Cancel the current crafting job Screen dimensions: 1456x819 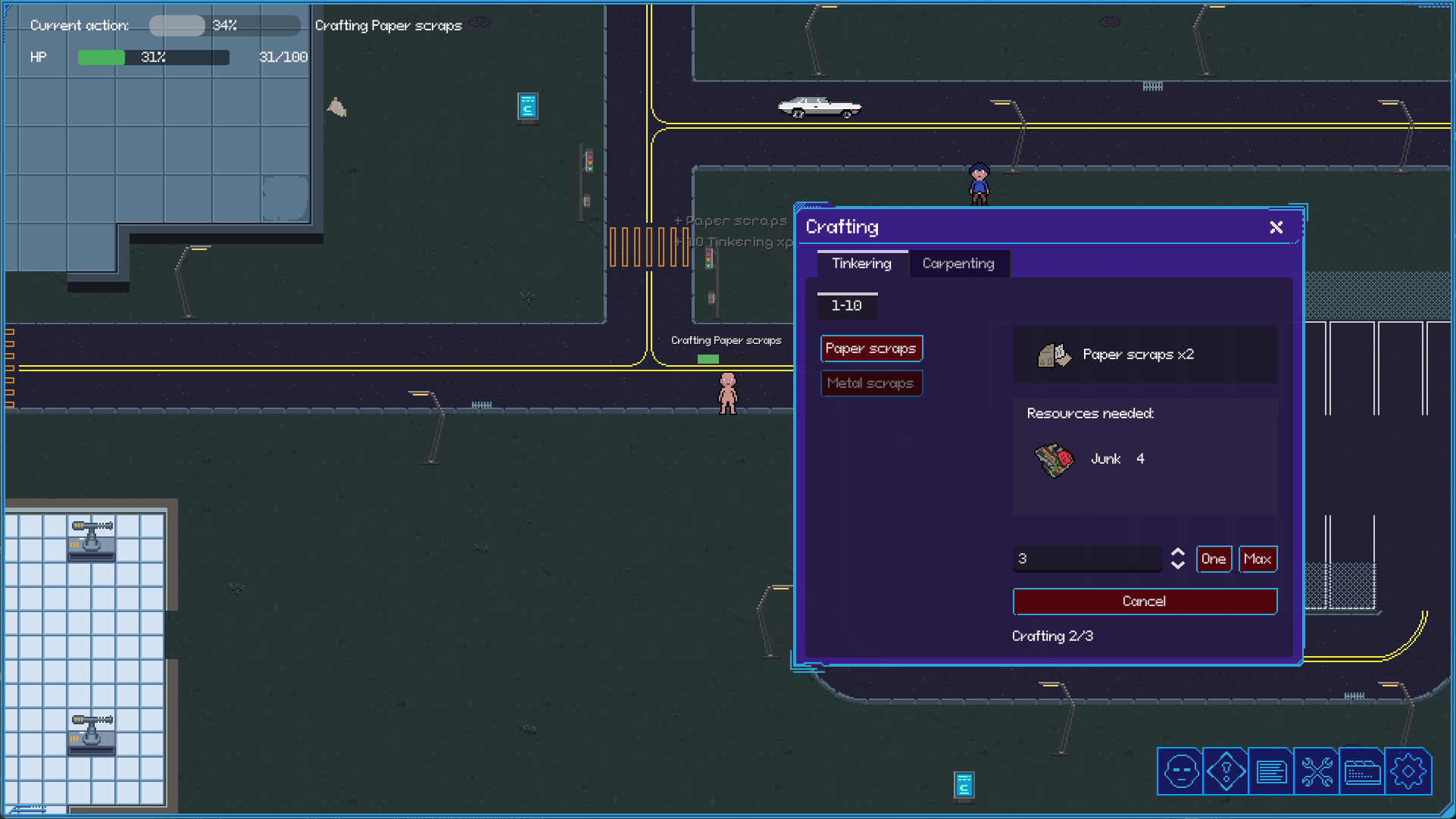point(1144,602)
